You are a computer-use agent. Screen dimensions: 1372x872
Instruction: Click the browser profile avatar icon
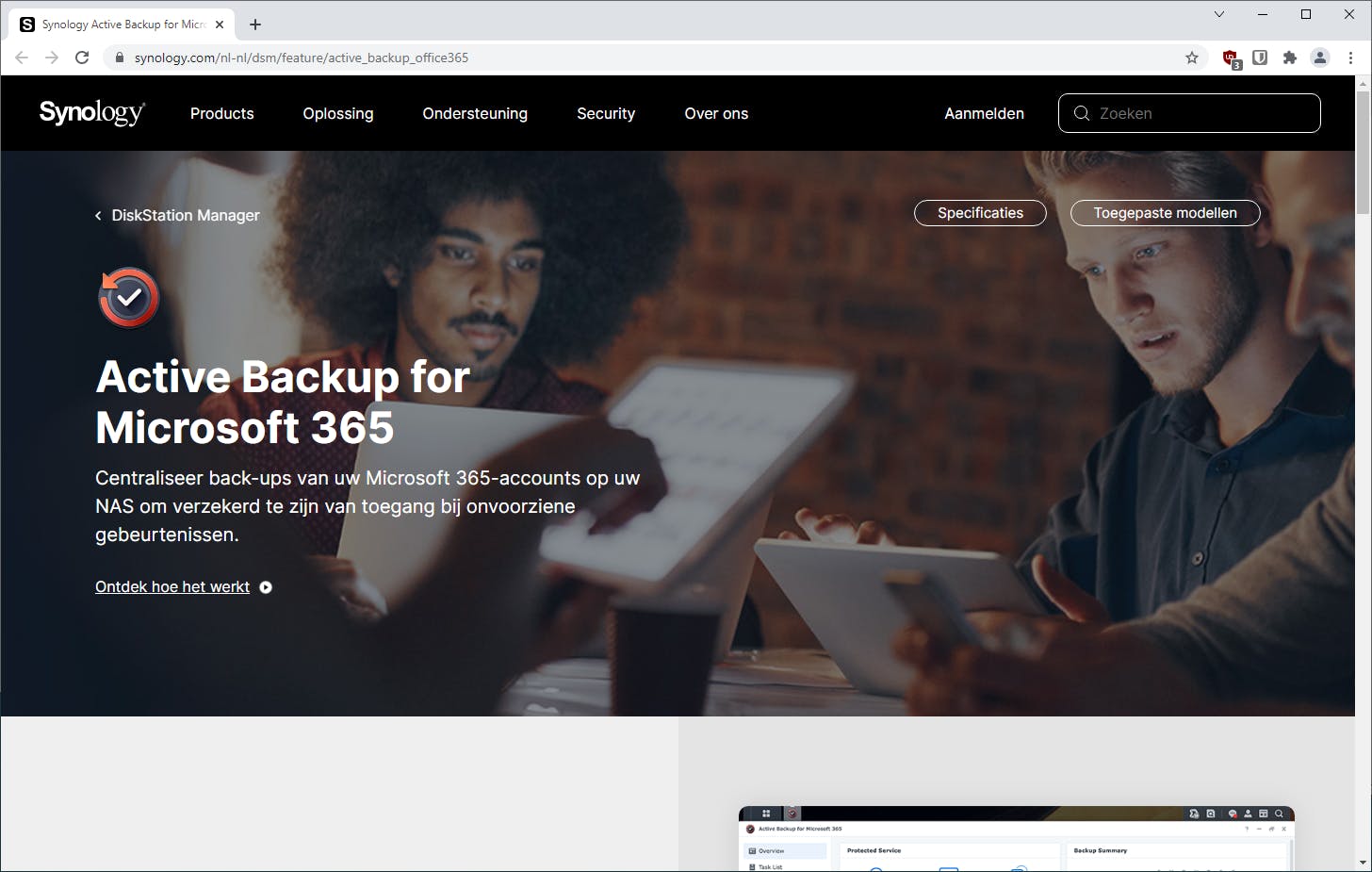click(1319, 58)
